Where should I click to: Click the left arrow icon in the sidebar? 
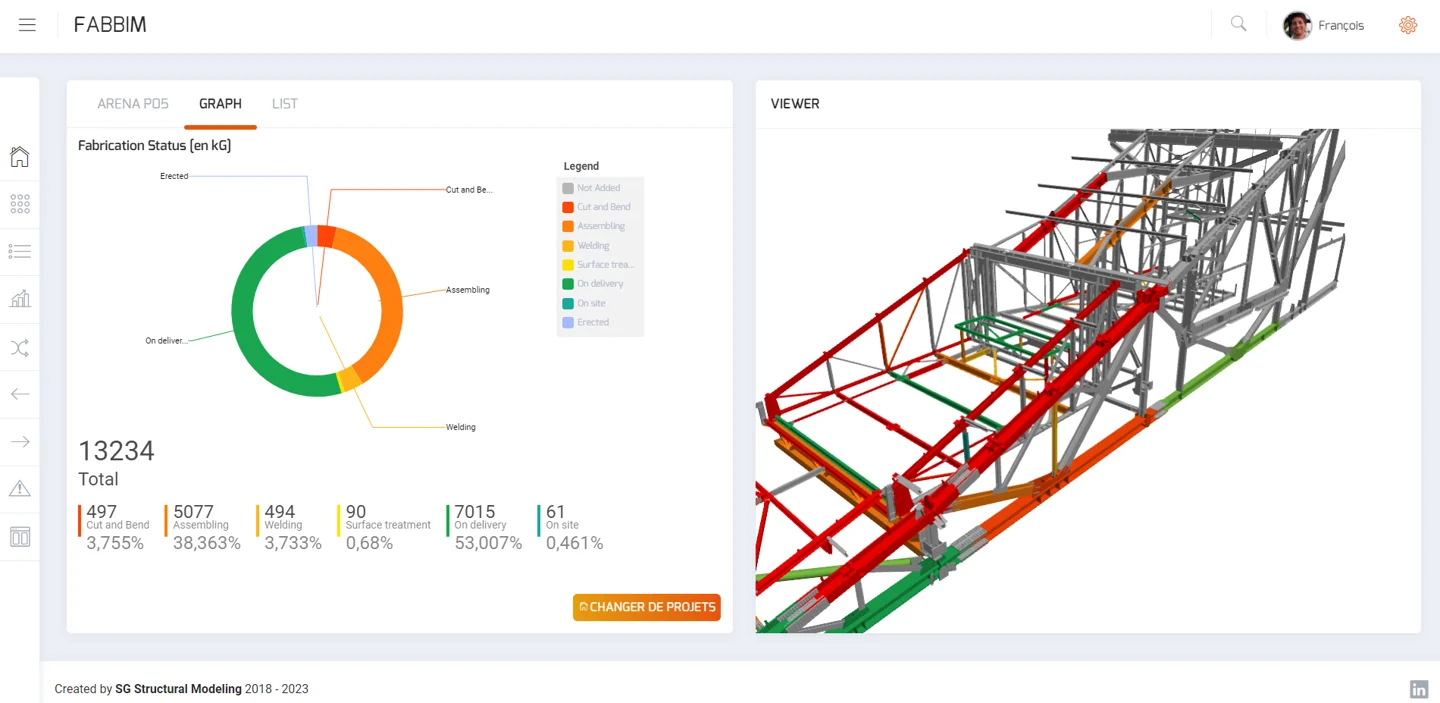(20, 394)
